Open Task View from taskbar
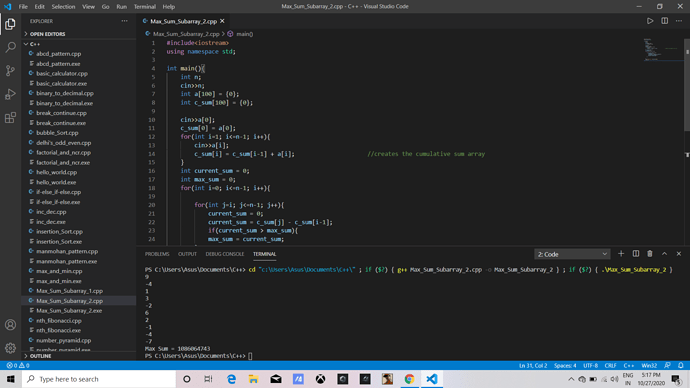 tap(209, 379)
